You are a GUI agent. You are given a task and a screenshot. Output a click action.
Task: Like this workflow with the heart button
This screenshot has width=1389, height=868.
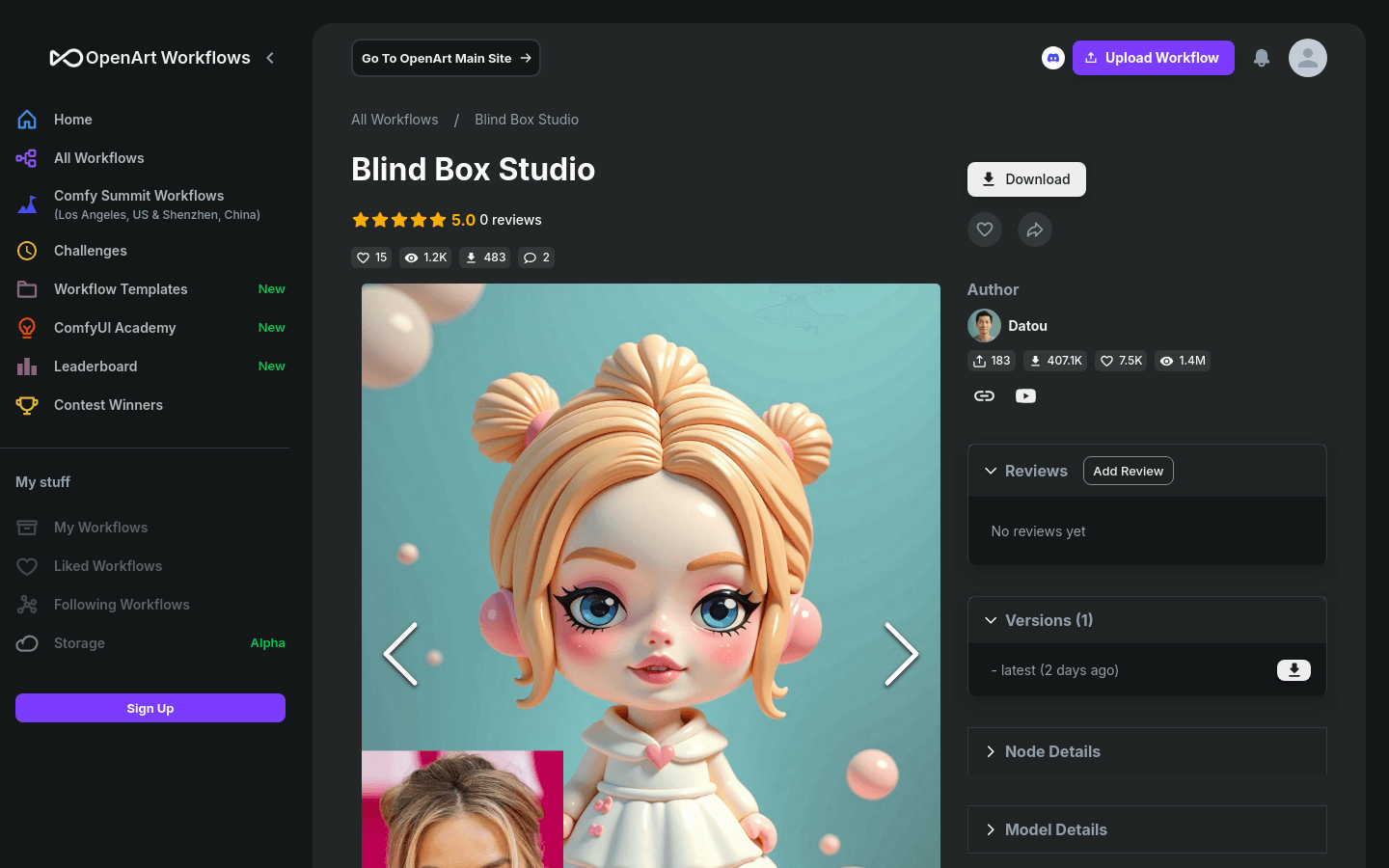tap(985, 230)
